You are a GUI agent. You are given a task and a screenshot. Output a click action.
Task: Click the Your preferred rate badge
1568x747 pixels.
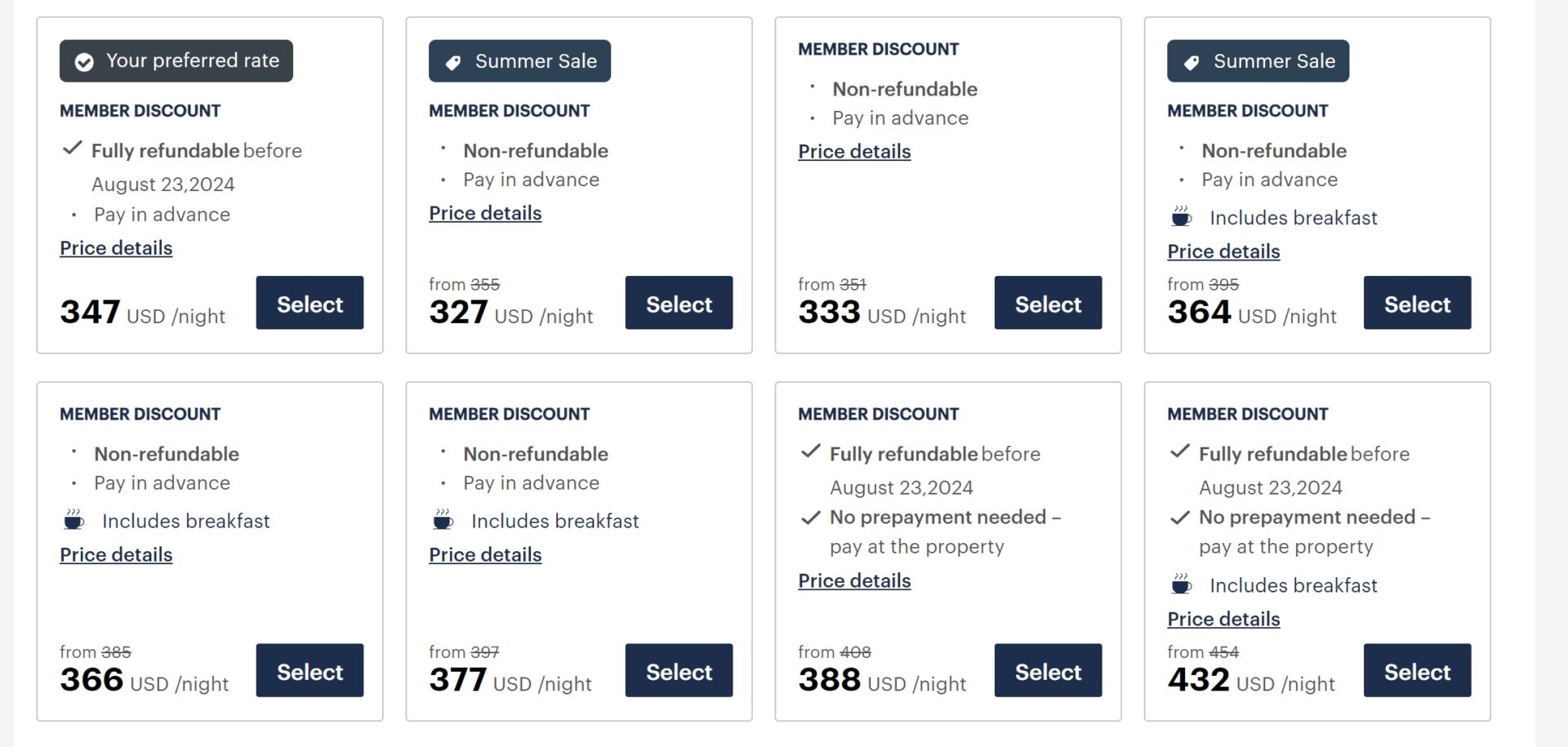176,60
